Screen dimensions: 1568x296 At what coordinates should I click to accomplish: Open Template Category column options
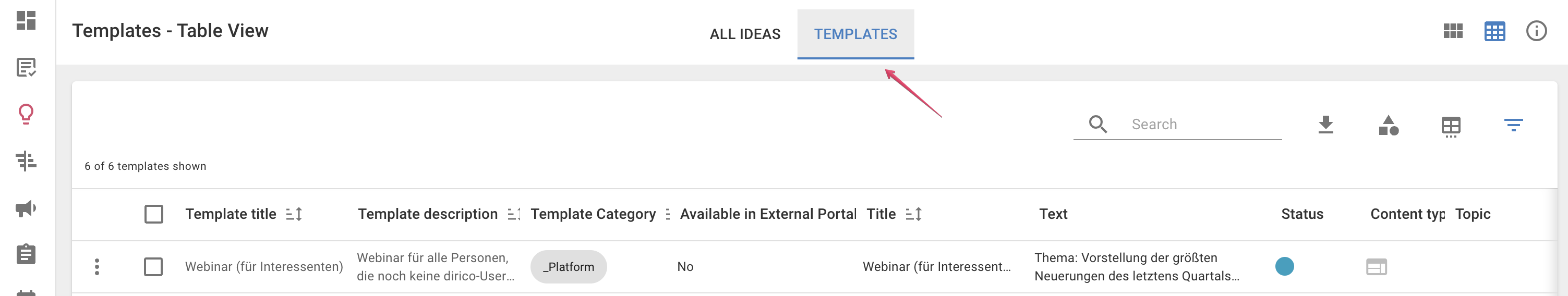coord(668,214)
